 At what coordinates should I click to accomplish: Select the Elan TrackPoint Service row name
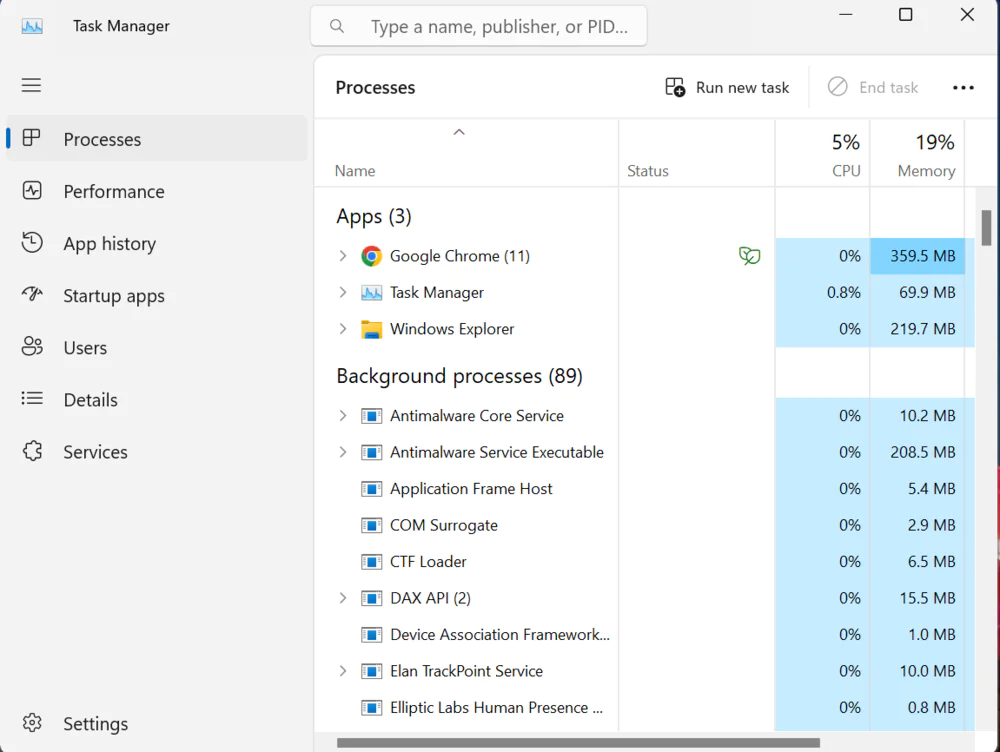click(x=466, y=671)
